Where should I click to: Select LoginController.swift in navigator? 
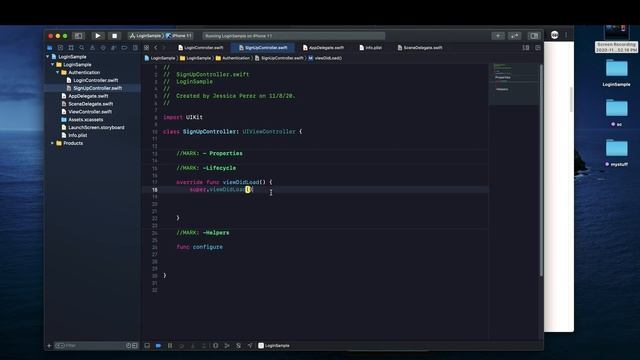point(92,80)
